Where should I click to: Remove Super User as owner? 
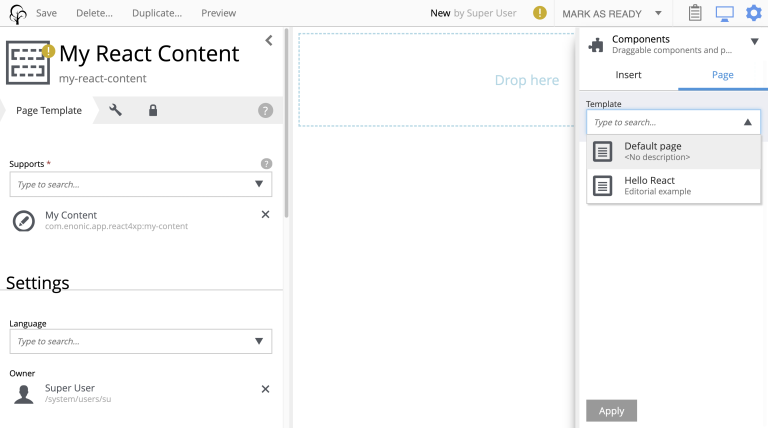265,389
